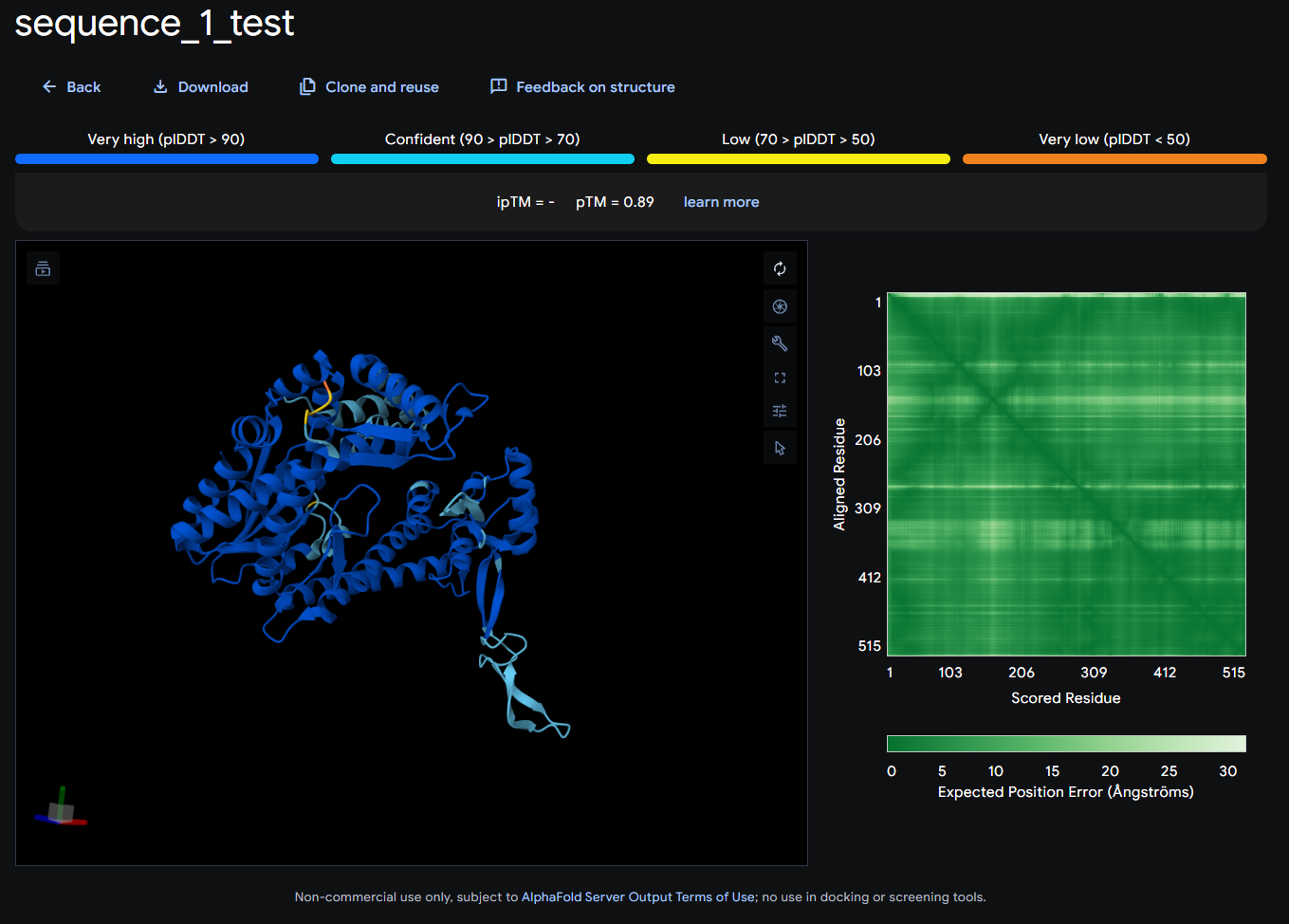Click the reset camera icon in viewer
This screenshot has height=924, width=1289.
(780, 269)
